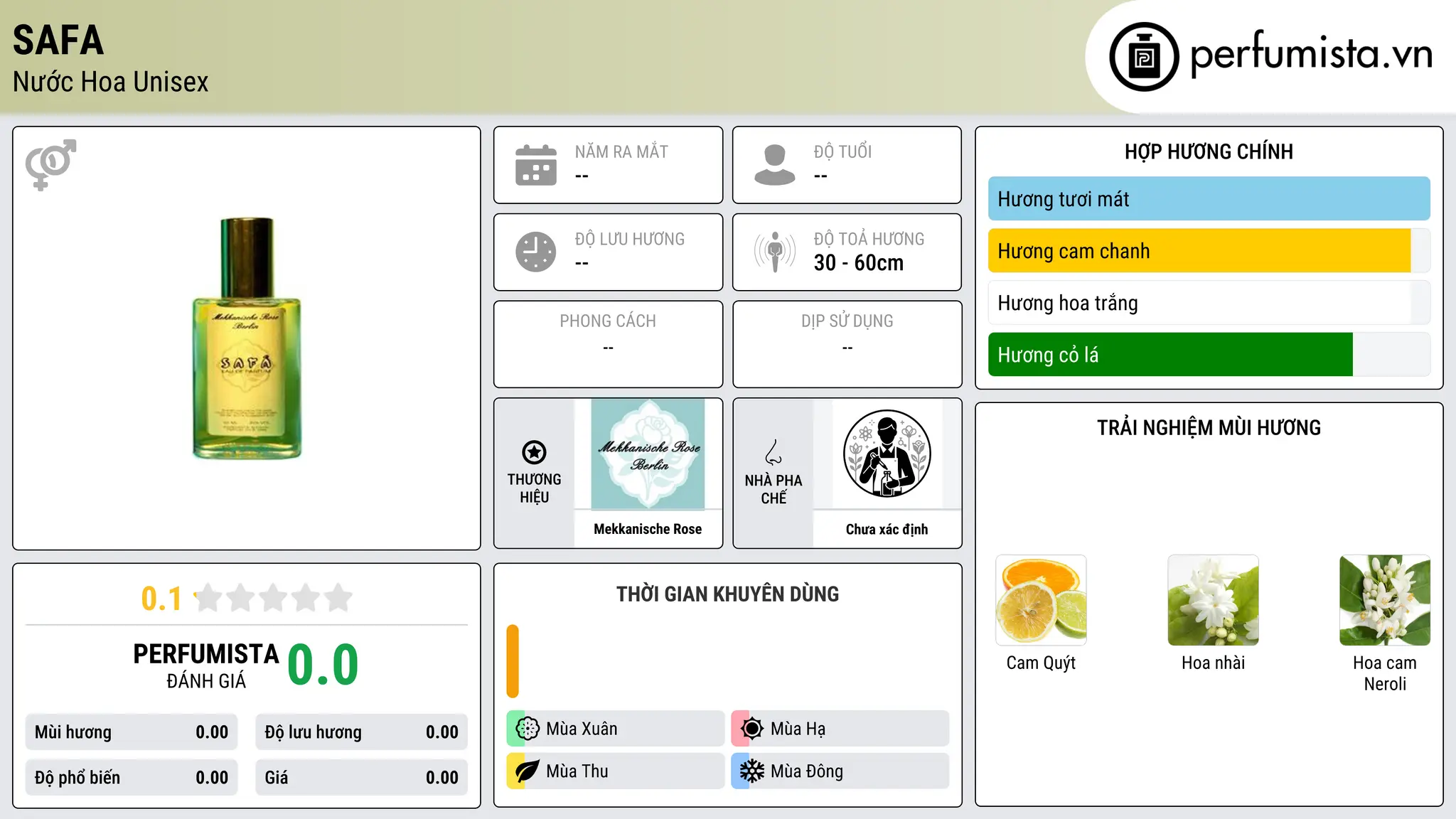Click the PHONG CÁCH label
Screen dimensions: 1456x819
pos(608,321)
